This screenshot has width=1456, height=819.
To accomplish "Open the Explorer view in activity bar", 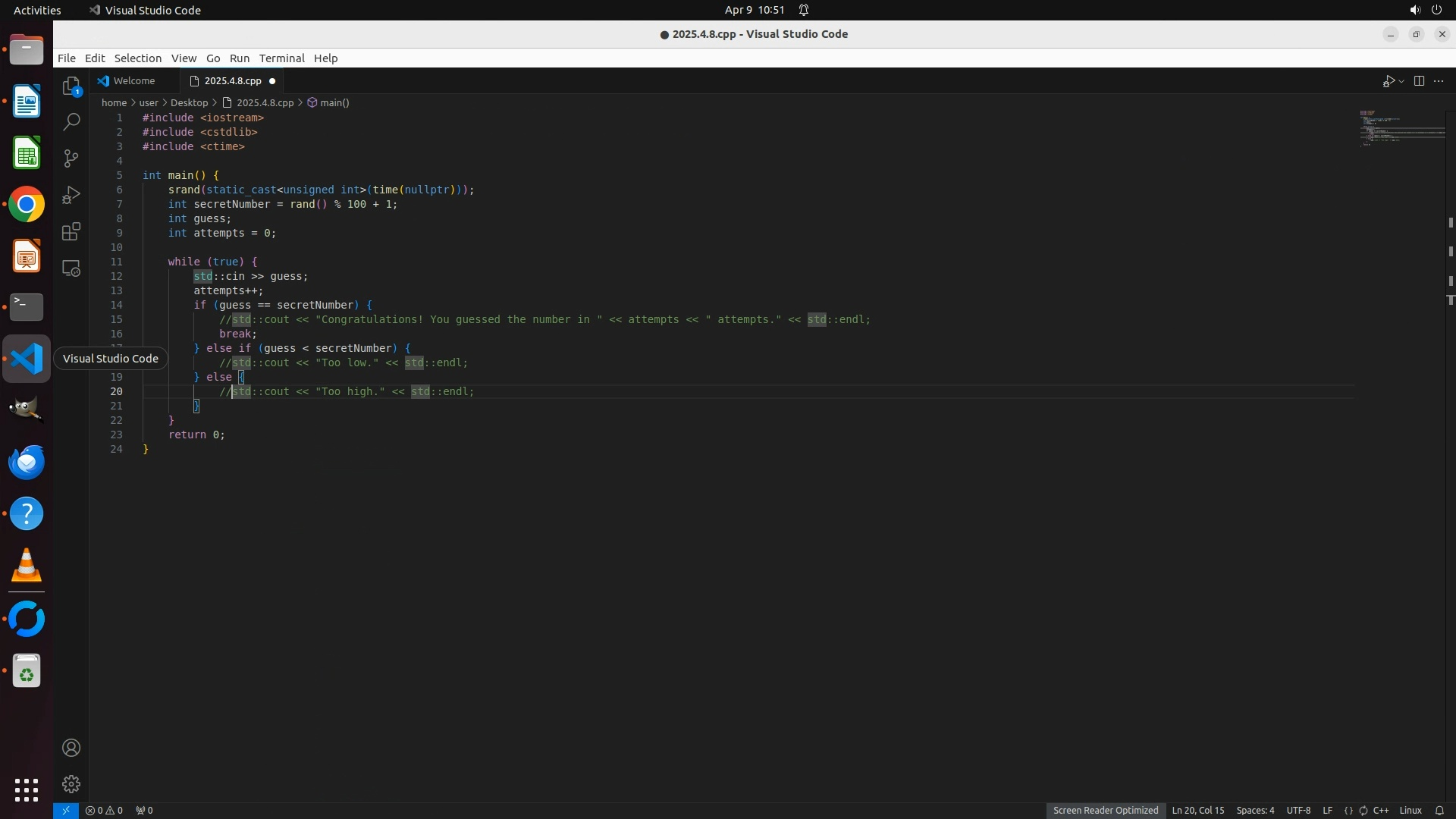I will pos(71,86).
